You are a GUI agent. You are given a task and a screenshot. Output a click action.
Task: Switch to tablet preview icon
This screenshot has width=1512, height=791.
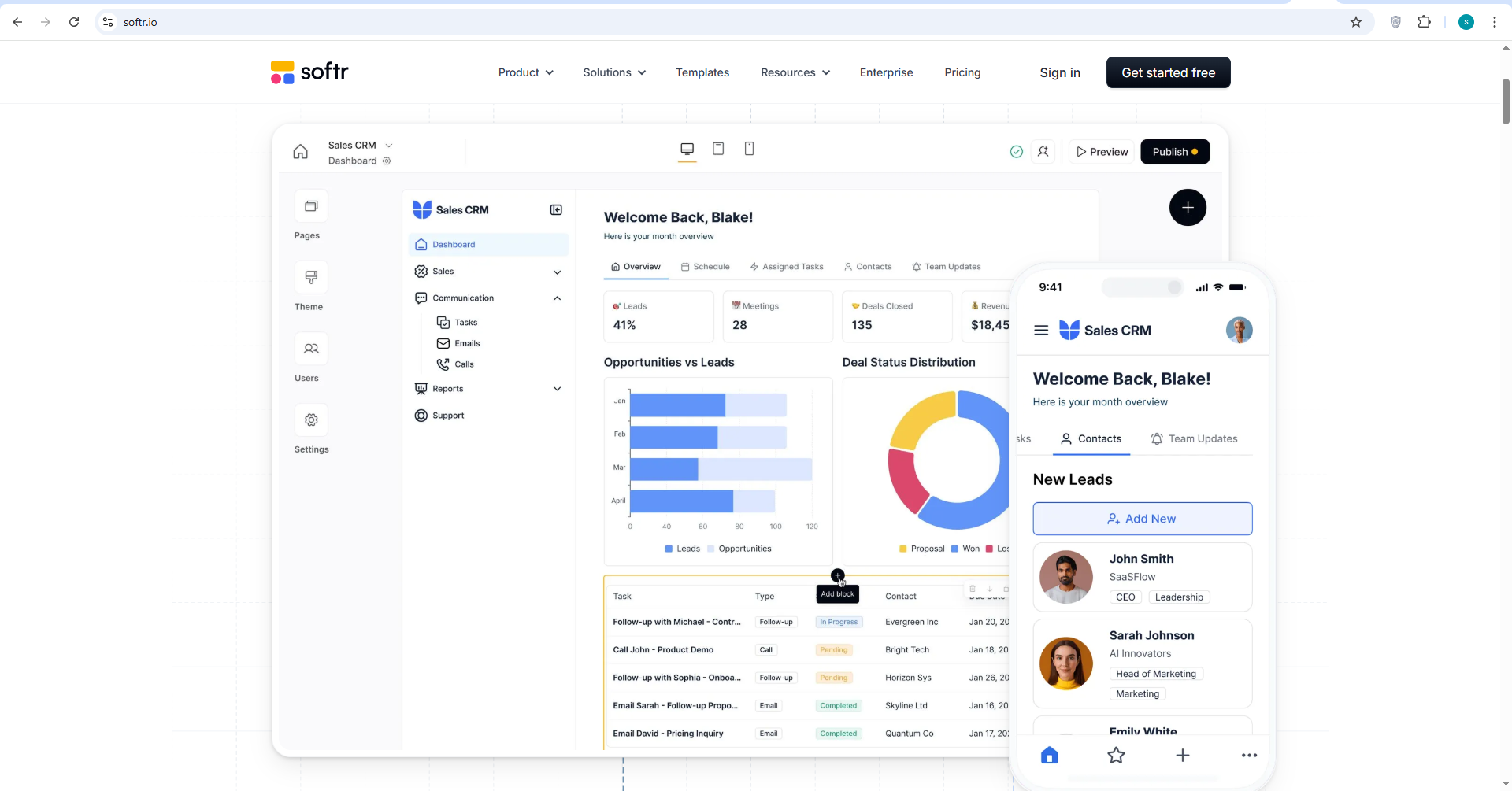718,149
